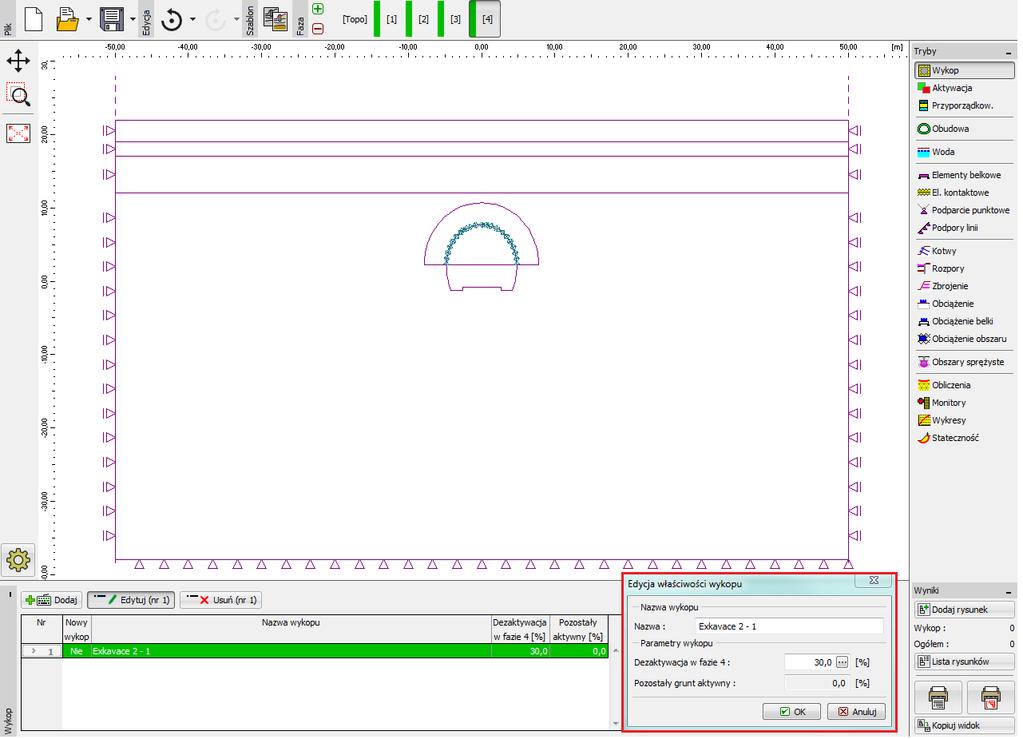The width and height of the screenshot is (1023, 739).
Task: Click the Dodaj button to add excavation
Action: [52, 600]
